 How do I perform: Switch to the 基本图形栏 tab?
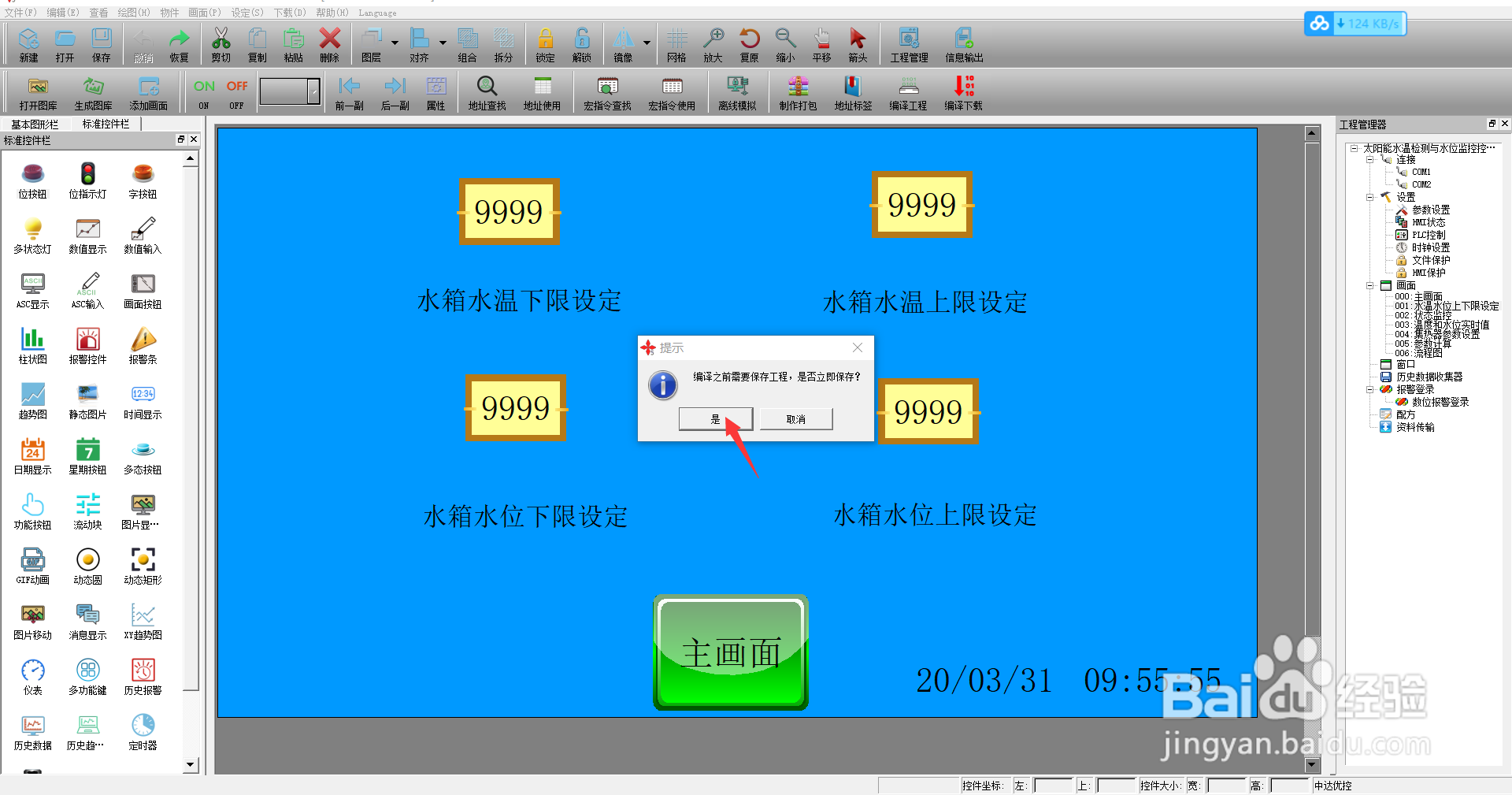[34, 124]
